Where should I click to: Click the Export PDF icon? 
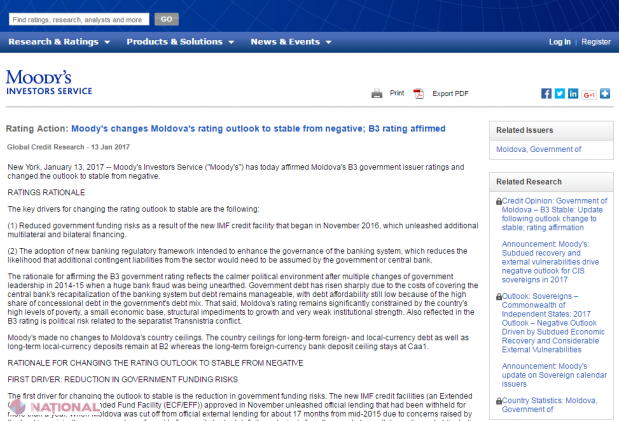(419, 93)
